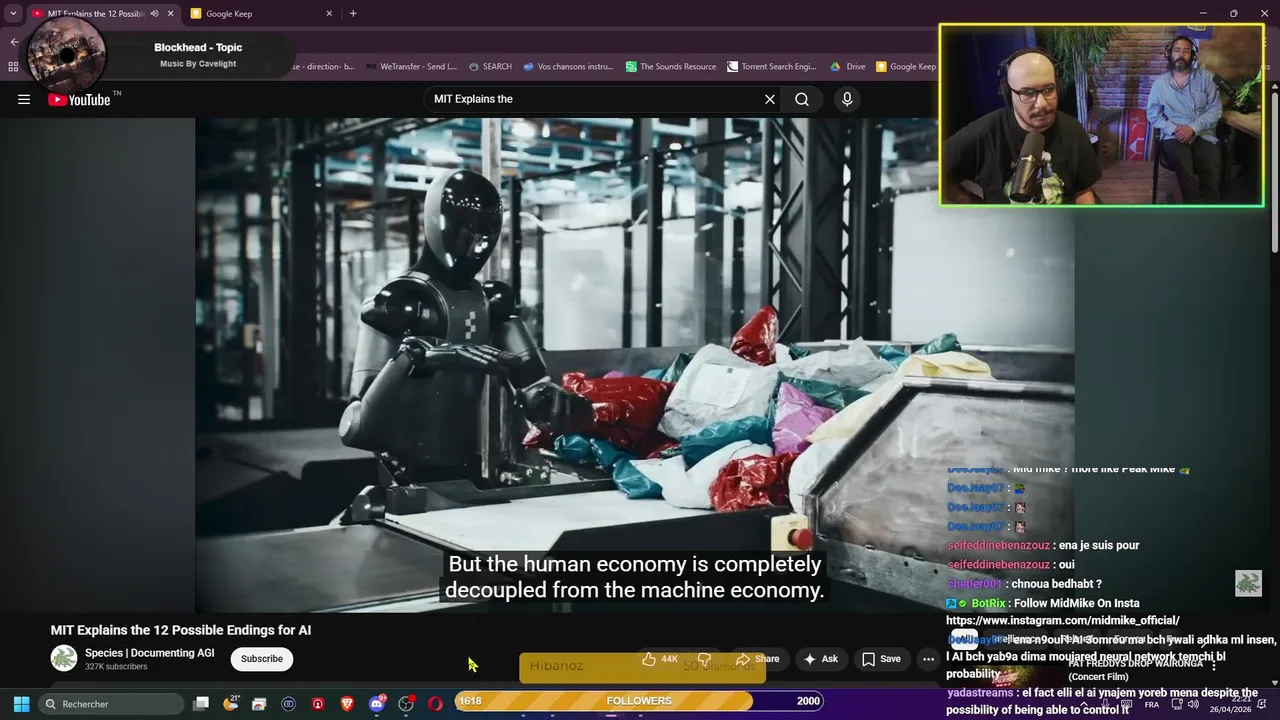1280x720 pixels.
Task: Click the video player to pause
Action: (x=635, y=365)
